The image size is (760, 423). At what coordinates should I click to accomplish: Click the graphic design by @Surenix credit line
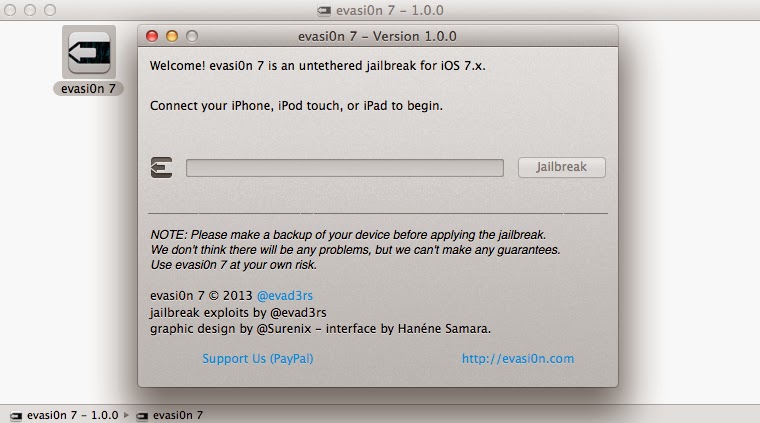320,329
